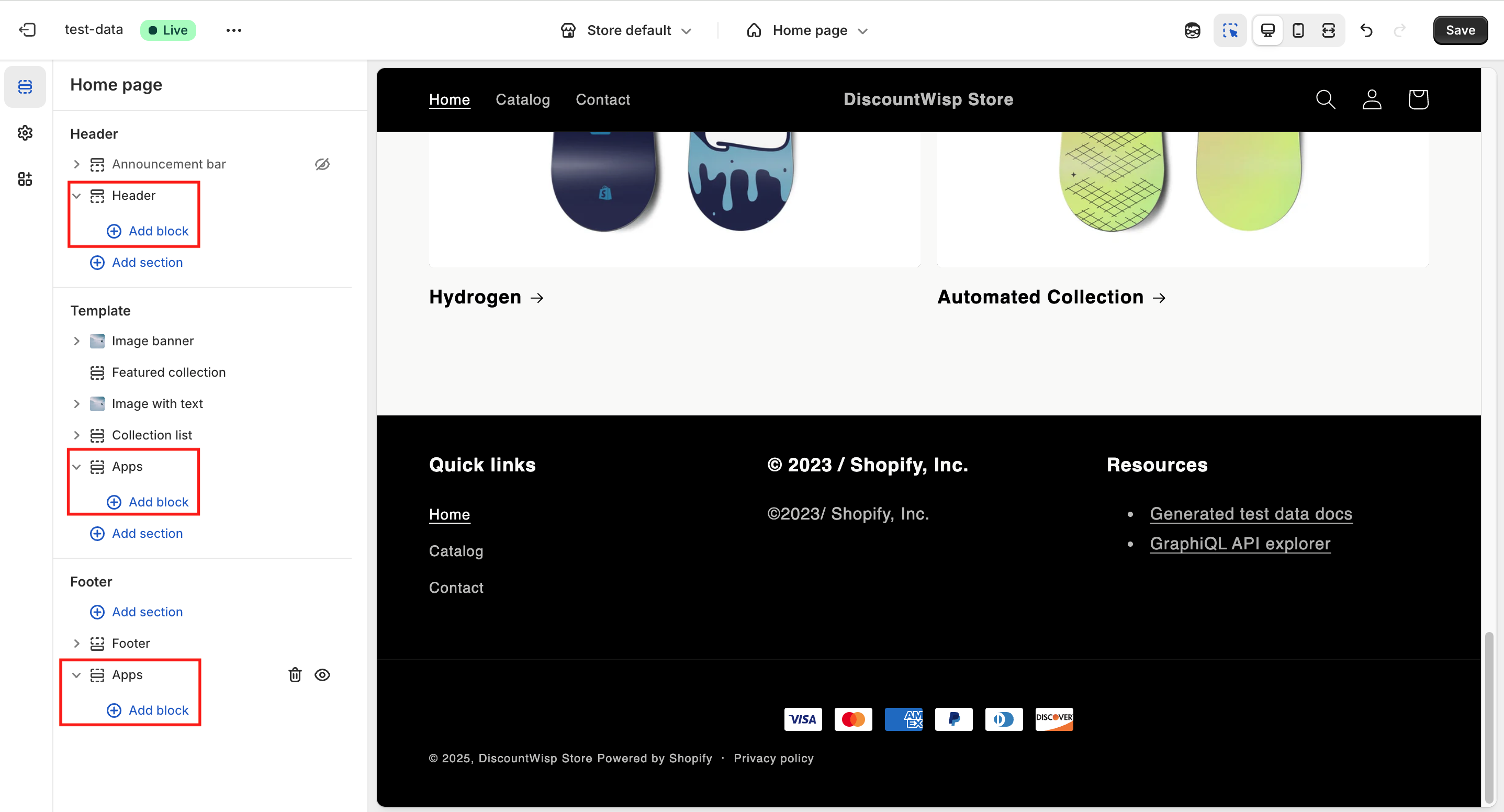1504x812 pixels.
Task: Switch preview to desktop view
Action: (1267, 30)
